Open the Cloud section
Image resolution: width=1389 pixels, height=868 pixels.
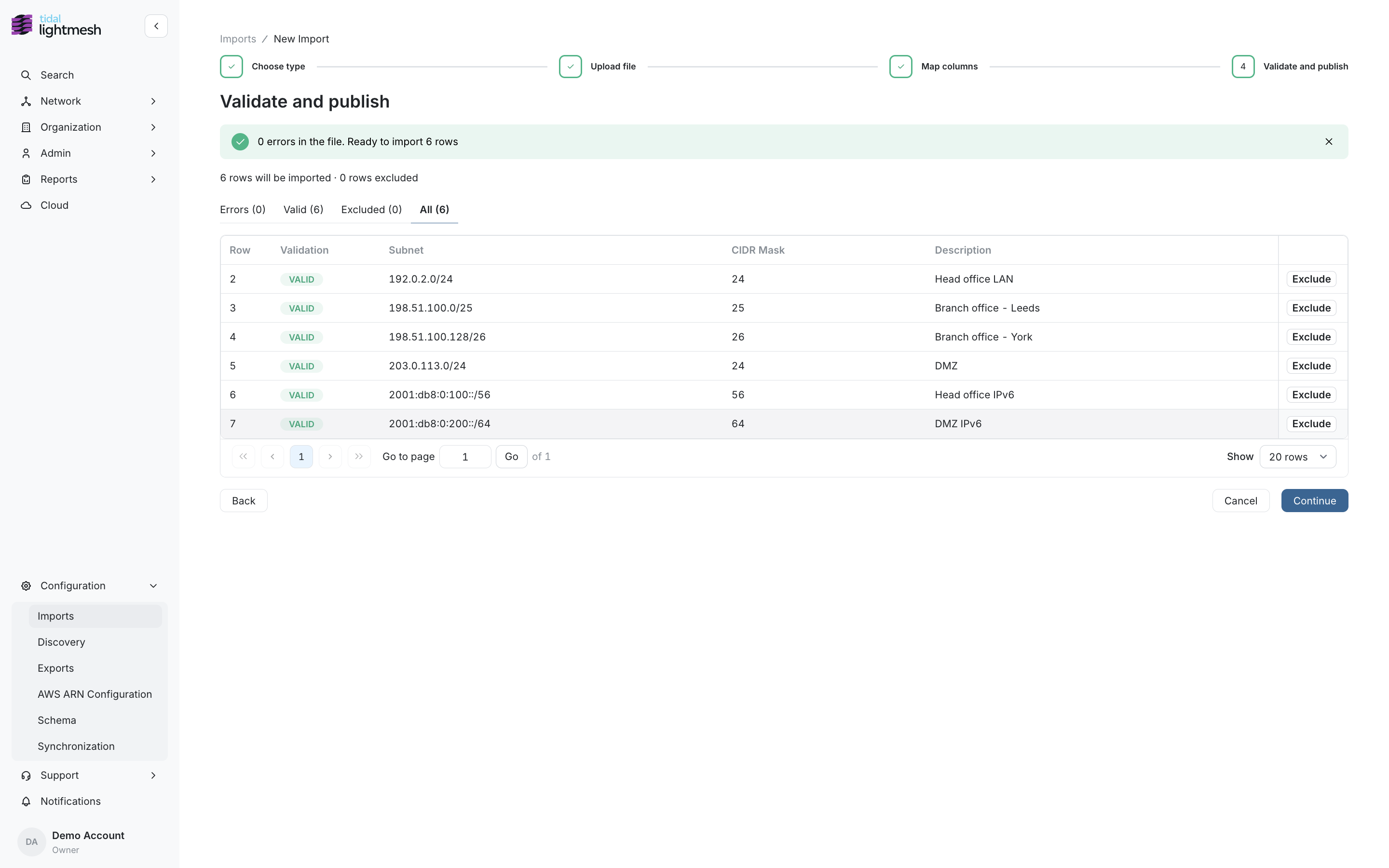89,205
